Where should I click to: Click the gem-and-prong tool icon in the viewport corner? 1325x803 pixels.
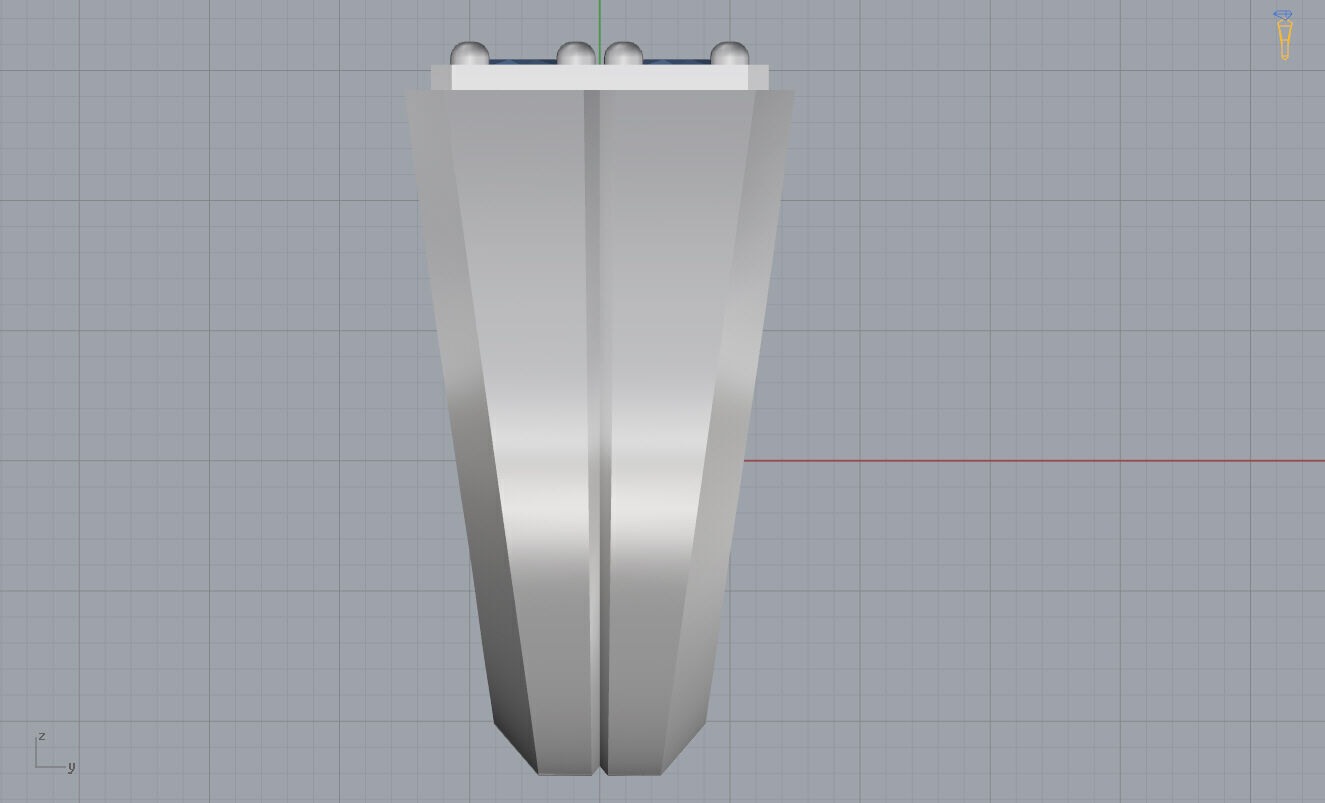pos(1283,35)
